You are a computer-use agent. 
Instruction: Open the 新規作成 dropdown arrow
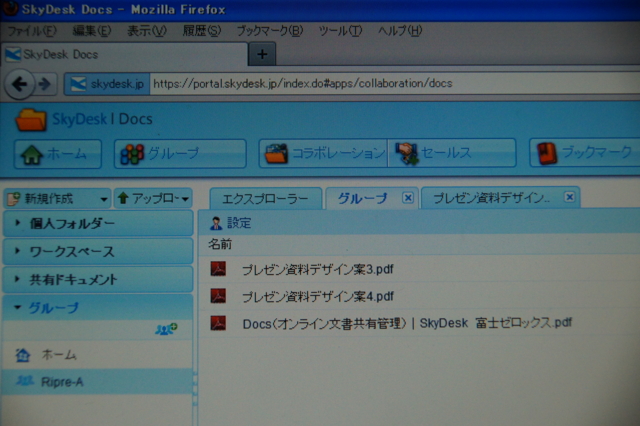point(104,199)
